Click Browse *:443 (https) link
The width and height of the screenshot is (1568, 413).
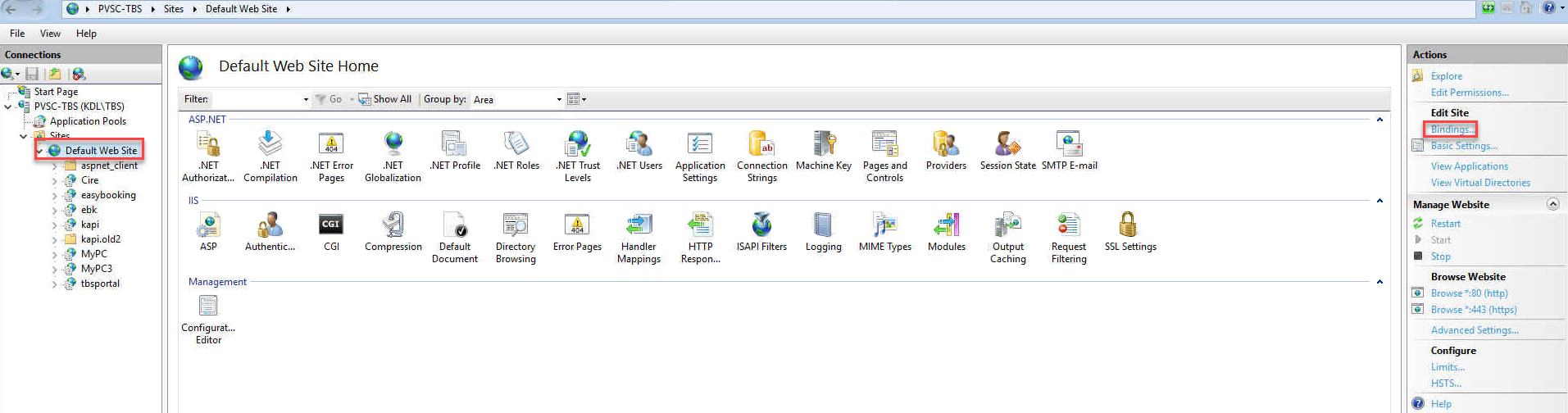click(1473, 310)
